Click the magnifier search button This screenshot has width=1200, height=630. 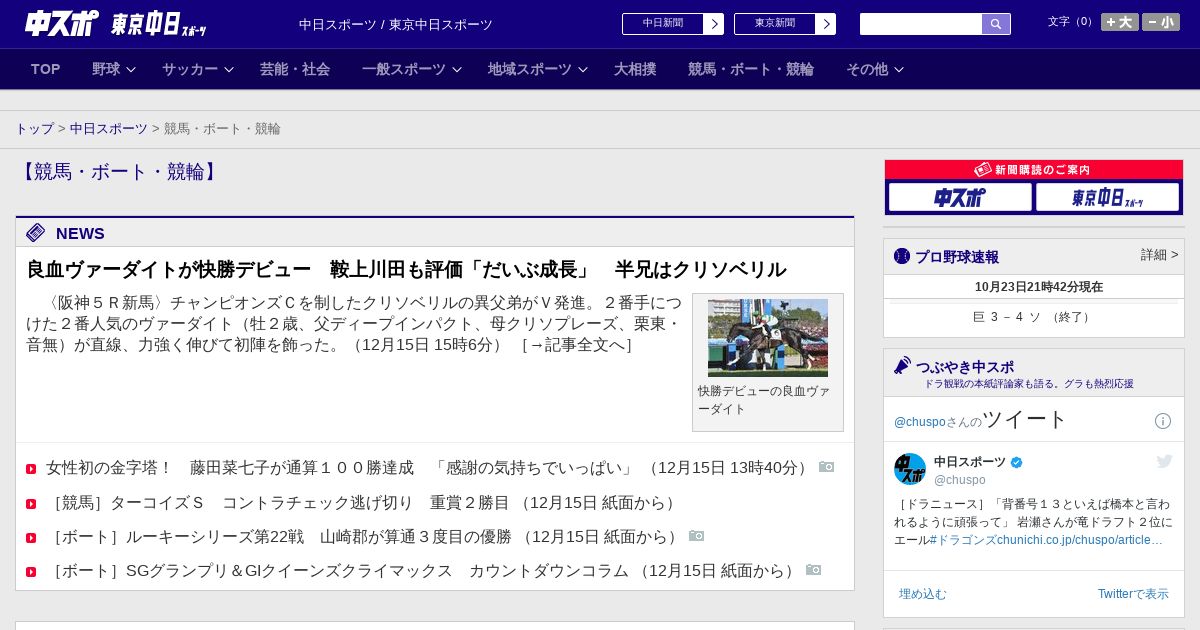pos(996,24)
